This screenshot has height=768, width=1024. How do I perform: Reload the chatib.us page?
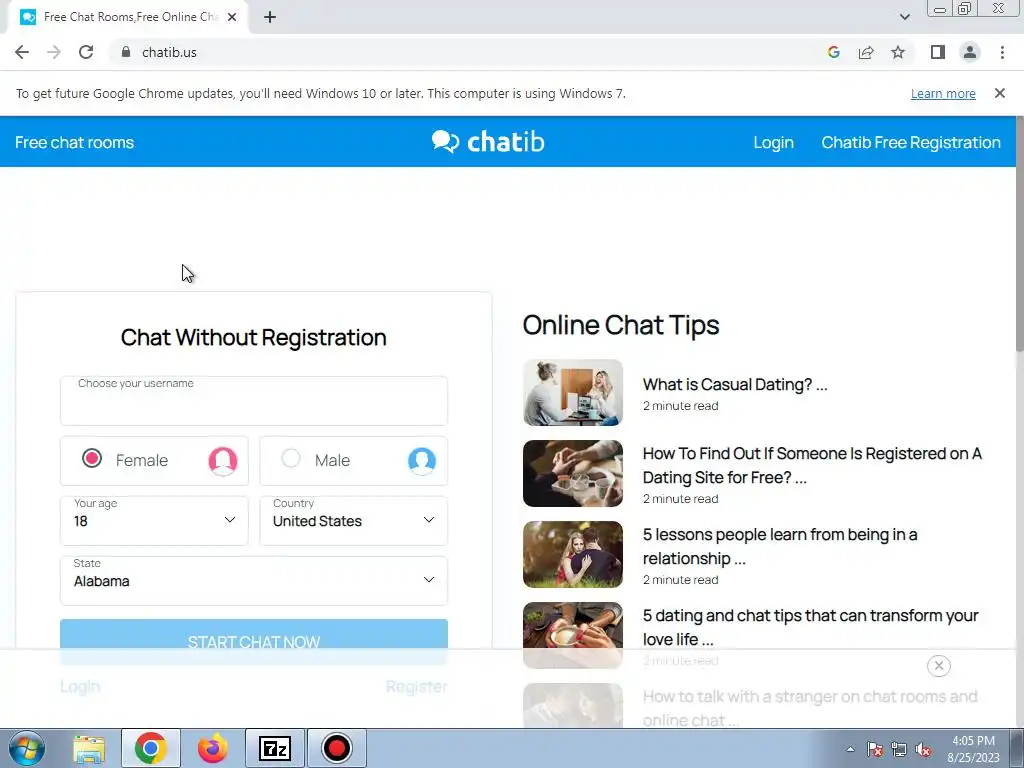point(86,52)
